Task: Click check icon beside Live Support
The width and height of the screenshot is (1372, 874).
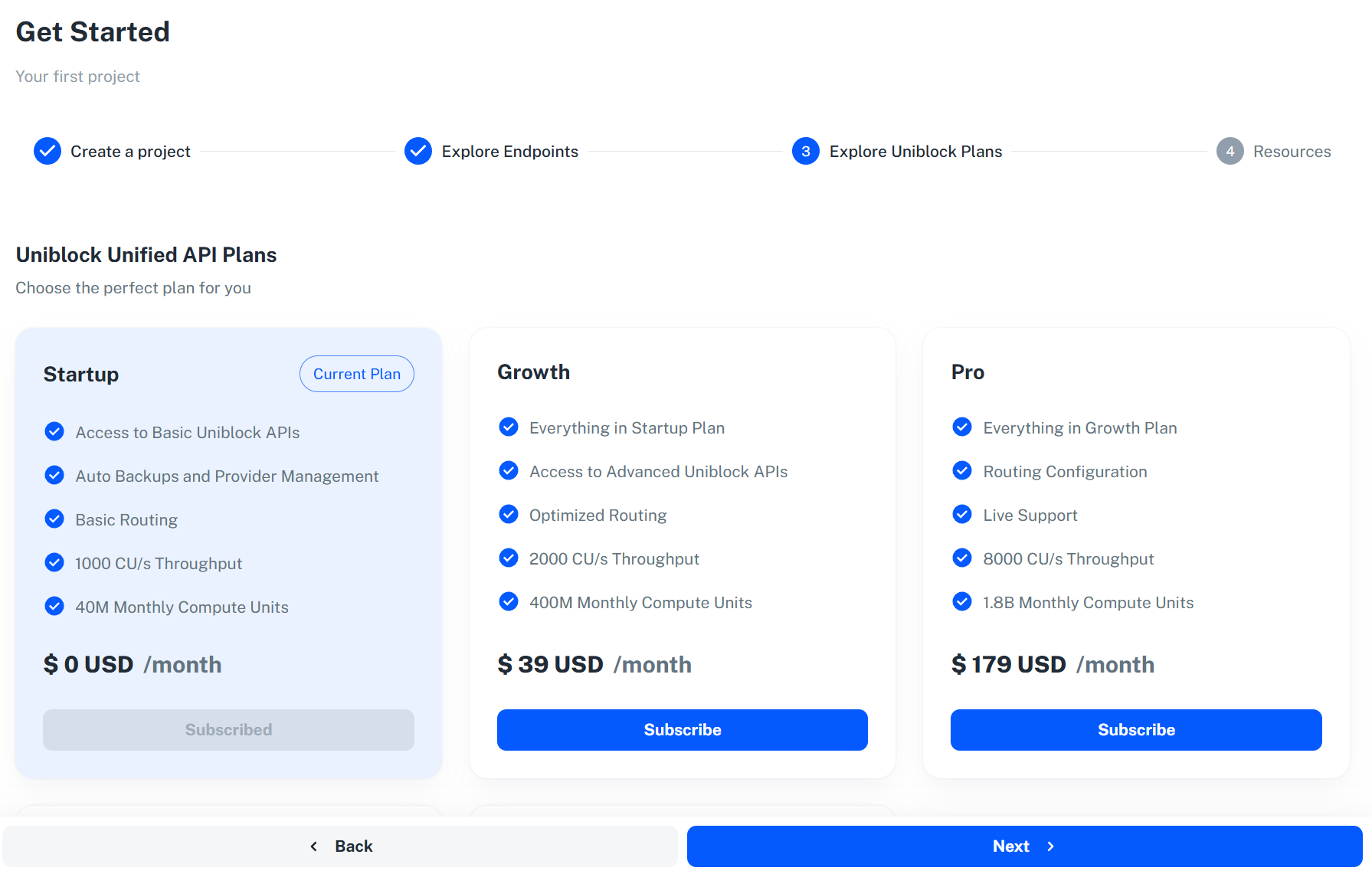Action: coord(962,514)
